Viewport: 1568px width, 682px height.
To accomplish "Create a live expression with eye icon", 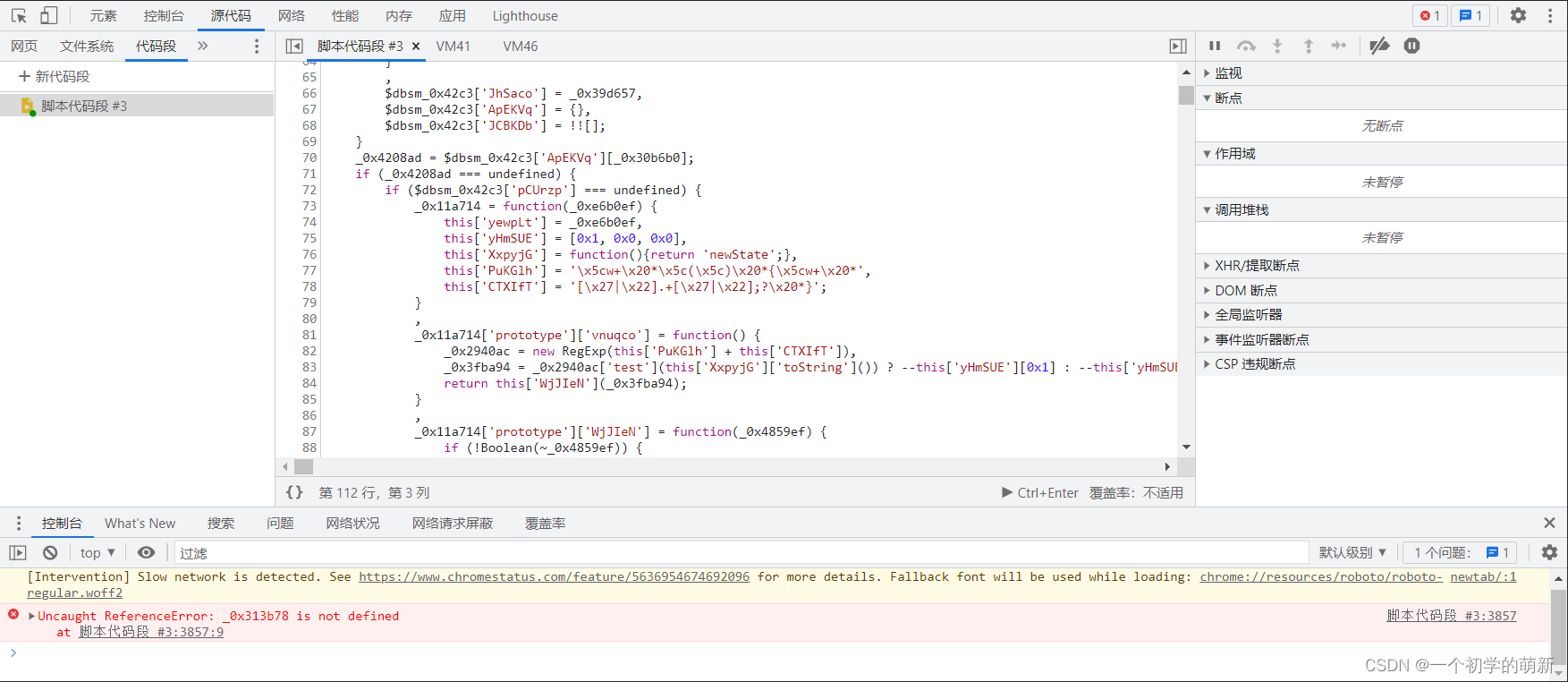I will [146, 552].
